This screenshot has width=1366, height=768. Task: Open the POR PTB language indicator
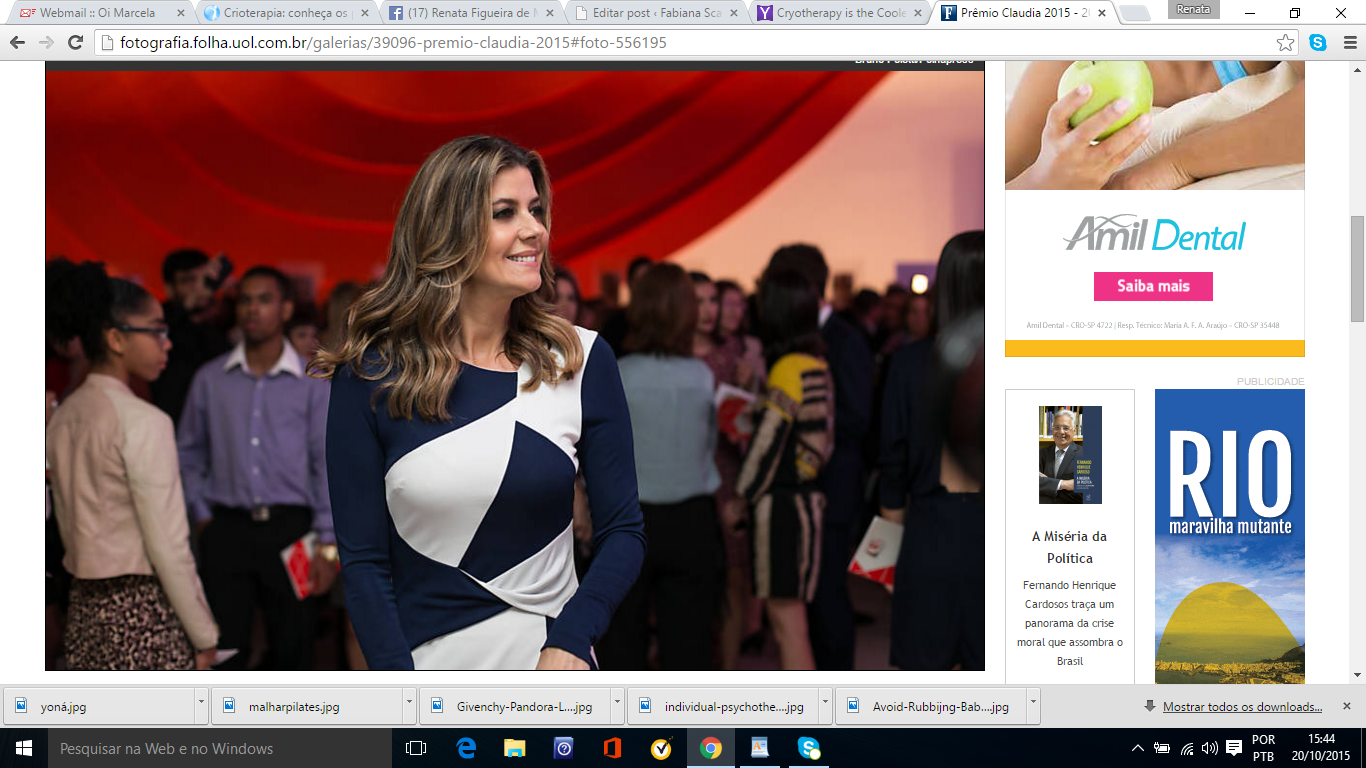pos(1263,748)
